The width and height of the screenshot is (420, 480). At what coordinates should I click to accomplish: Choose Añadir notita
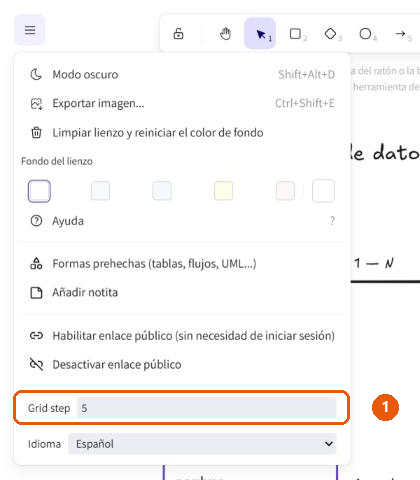182,292
